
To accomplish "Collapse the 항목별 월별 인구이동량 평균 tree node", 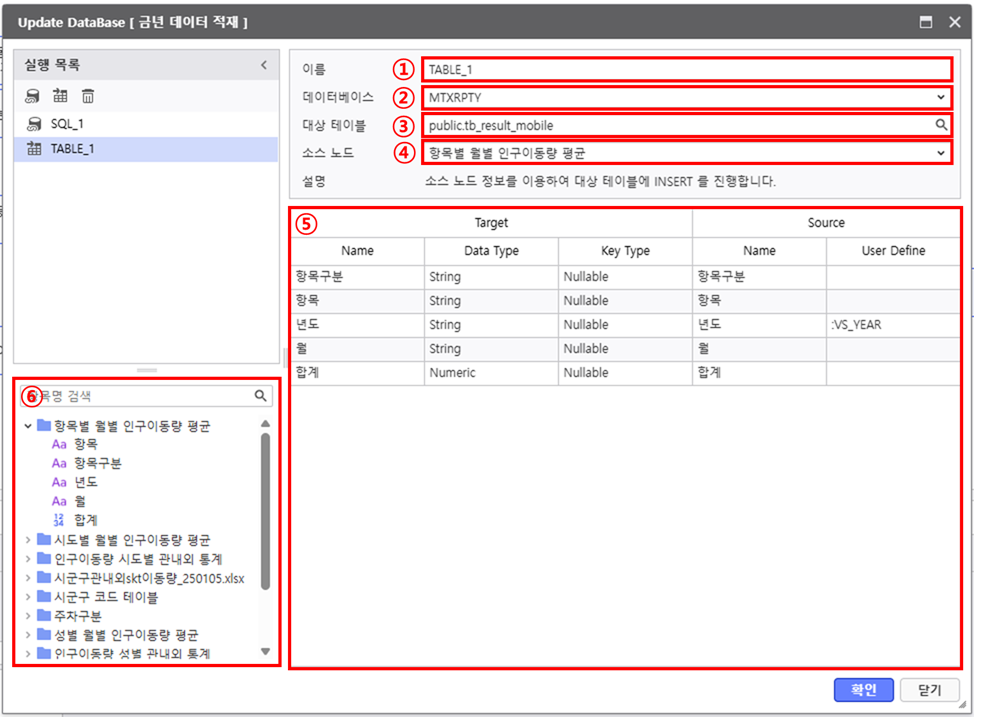I will pyautogui.click(x=28, y=426).
